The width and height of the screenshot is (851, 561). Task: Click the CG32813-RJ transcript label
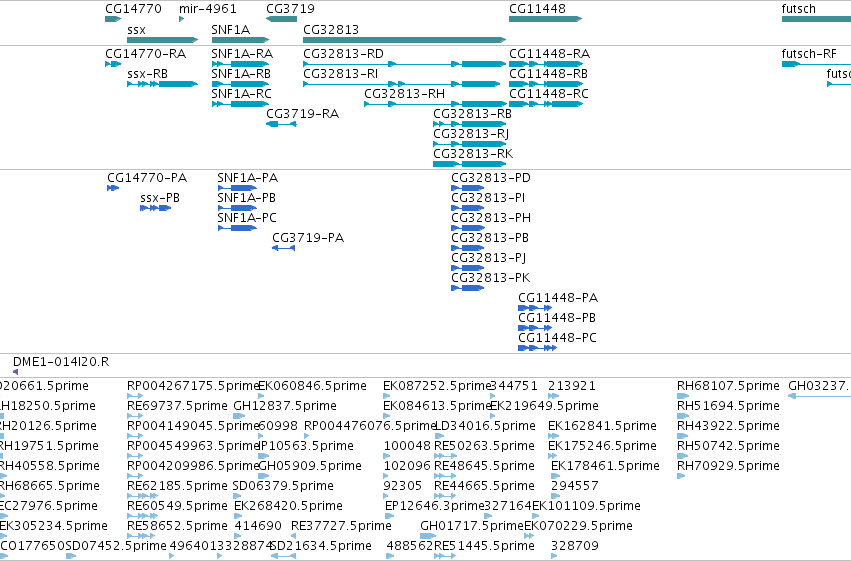[x=471, y=134]
